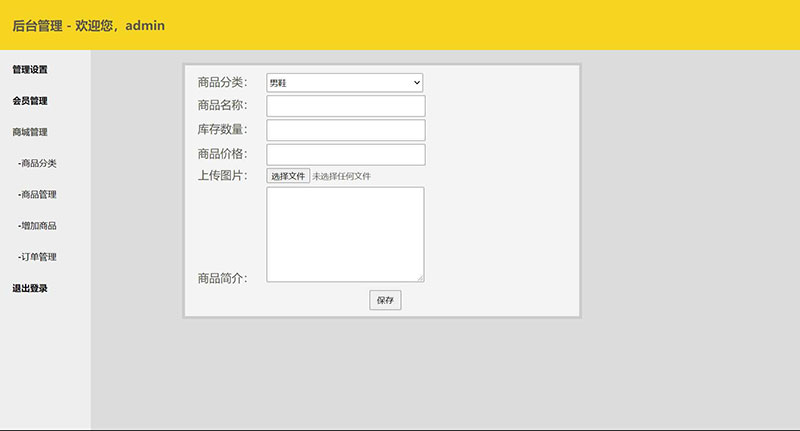Open the -商品管理 submenu item
Image resolution: width=800 pixels, height=431 pixels.
[x=37, y=195]
